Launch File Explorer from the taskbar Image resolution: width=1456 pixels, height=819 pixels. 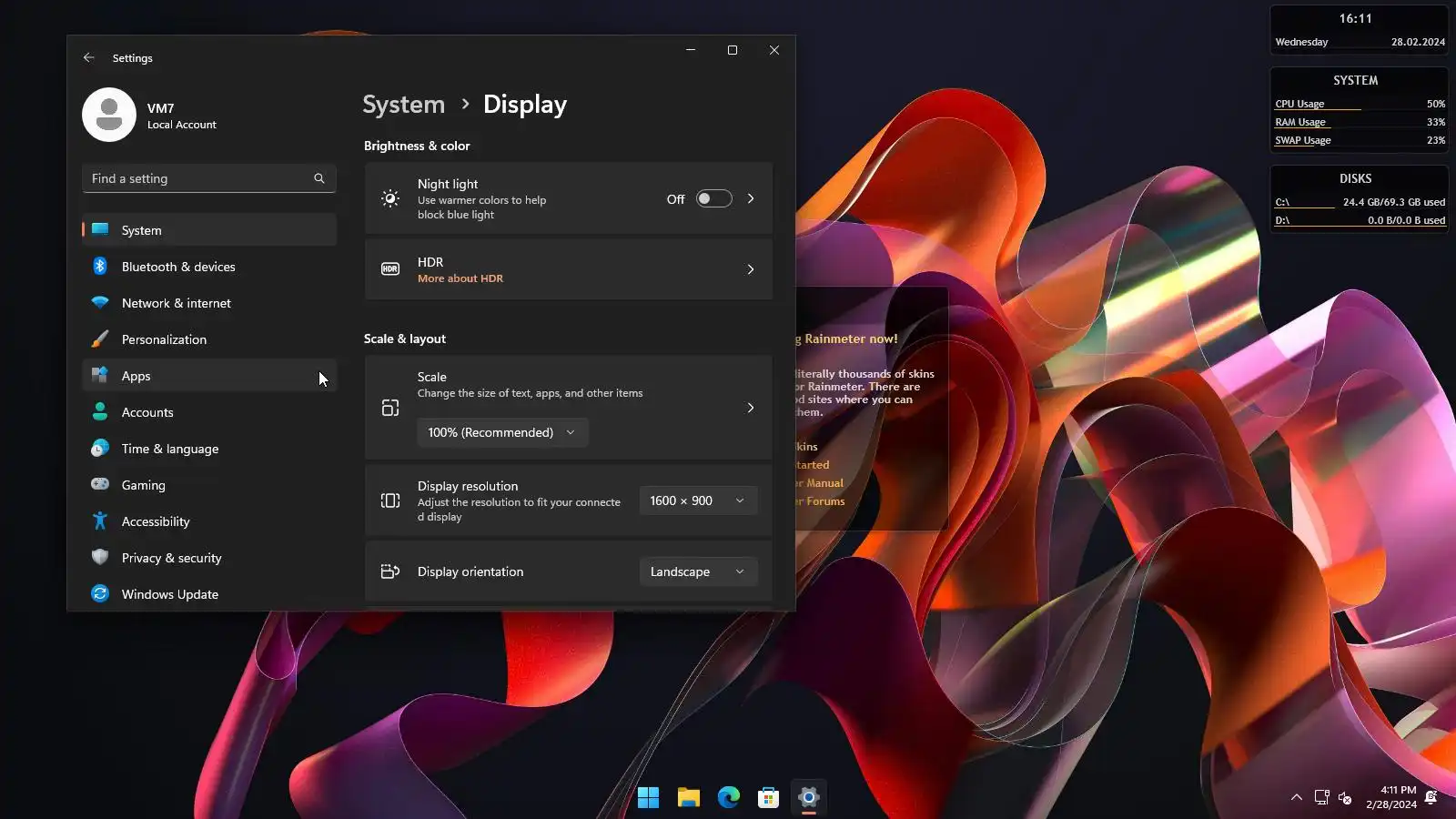[689, 798]
